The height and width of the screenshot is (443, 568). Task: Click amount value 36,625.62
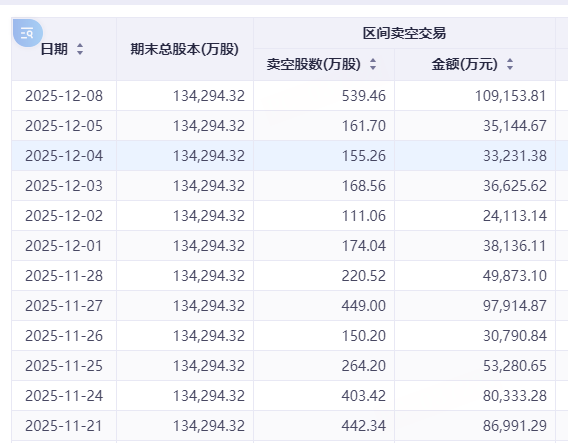point(515,186)
